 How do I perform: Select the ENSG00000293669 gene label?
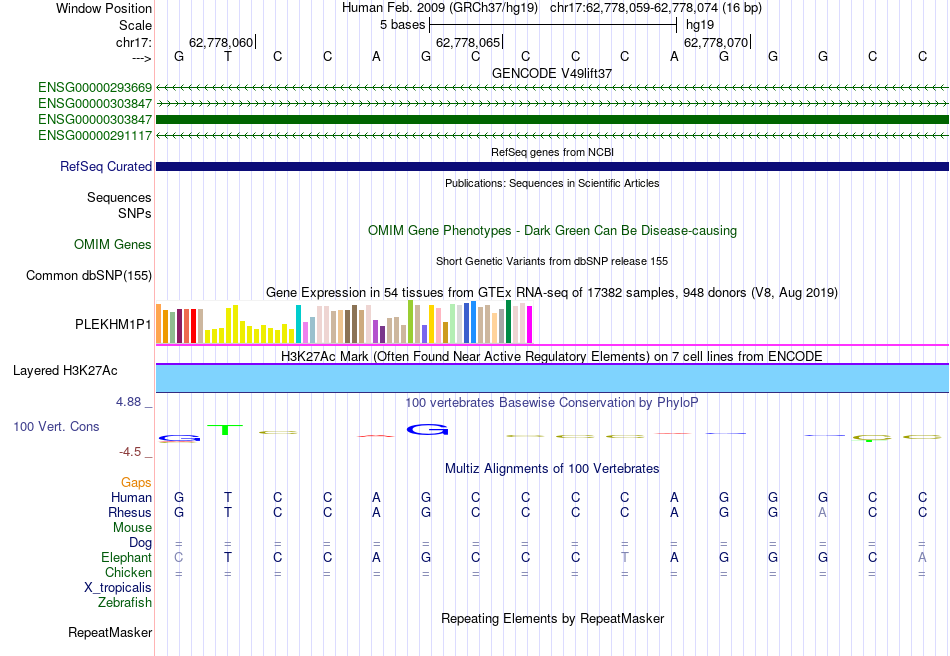point(95,88)
